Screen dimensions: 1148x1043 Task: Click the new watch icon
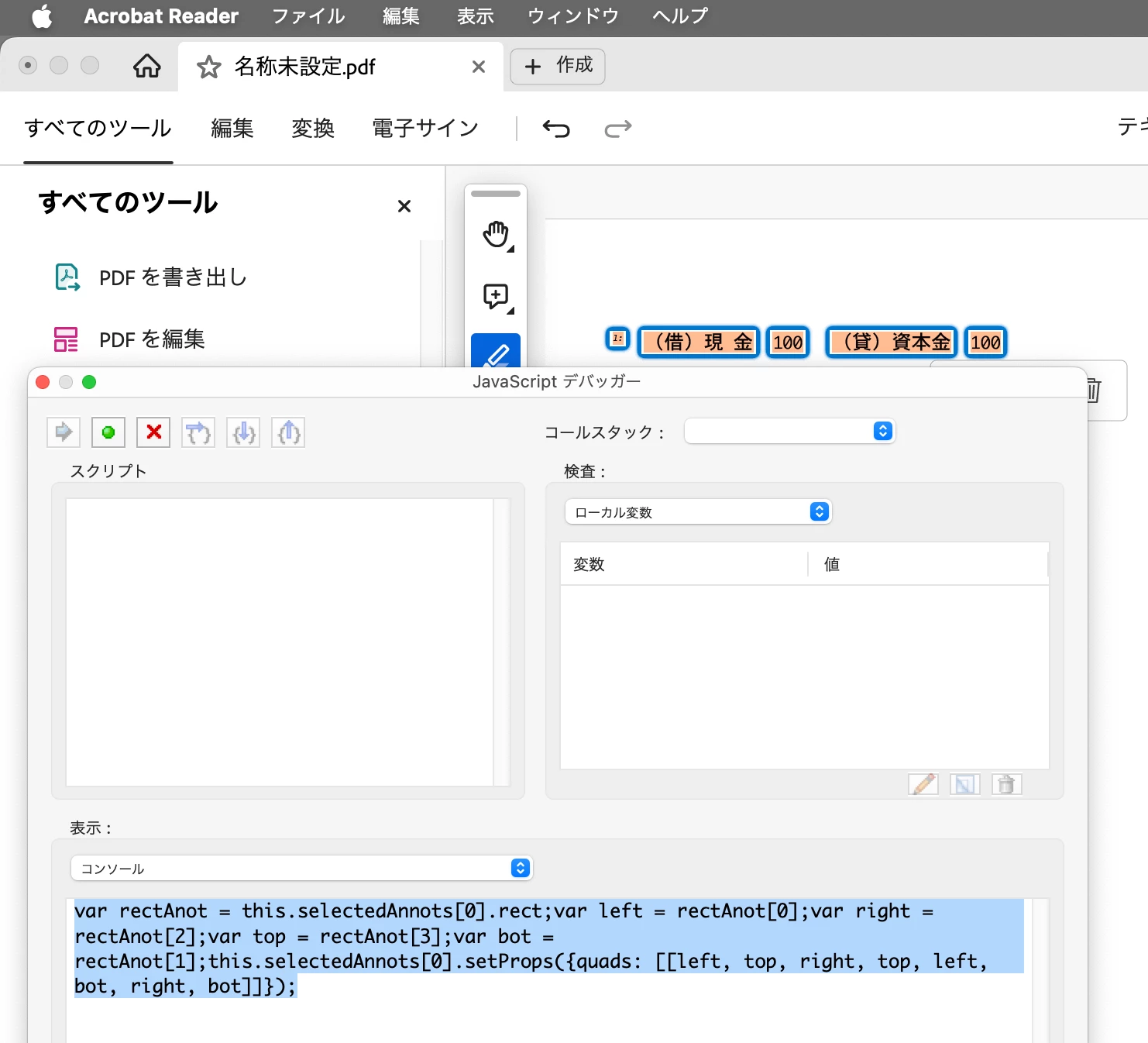965,784
